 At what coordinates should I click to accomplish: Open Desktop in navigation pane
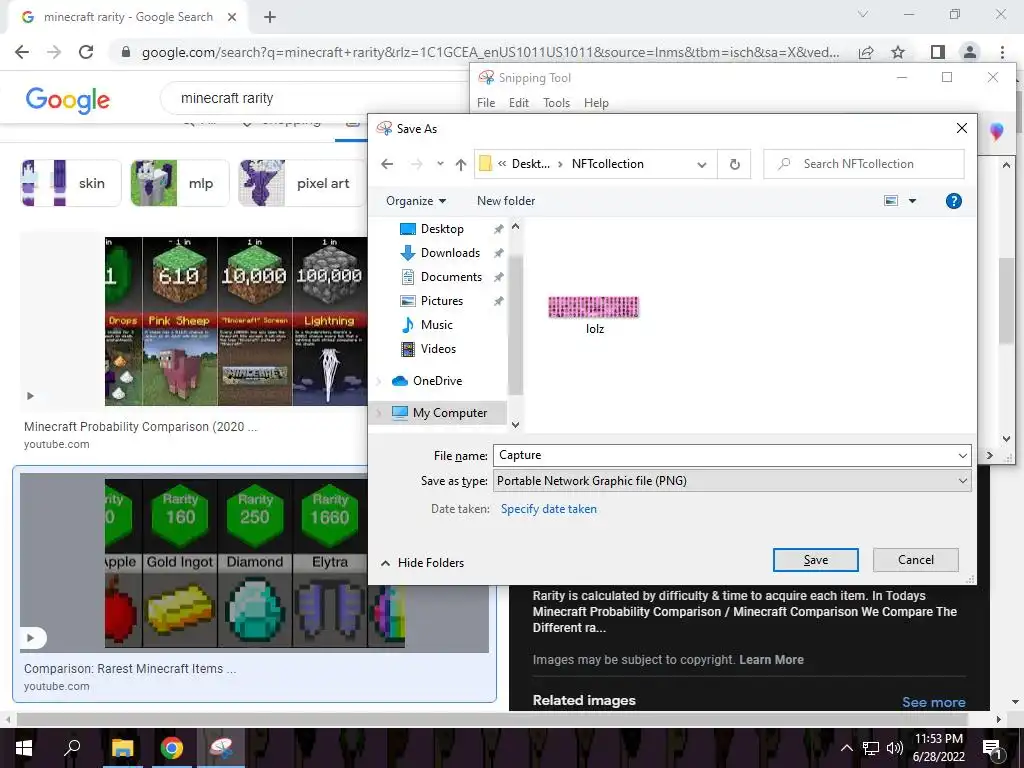click(441, 229)
